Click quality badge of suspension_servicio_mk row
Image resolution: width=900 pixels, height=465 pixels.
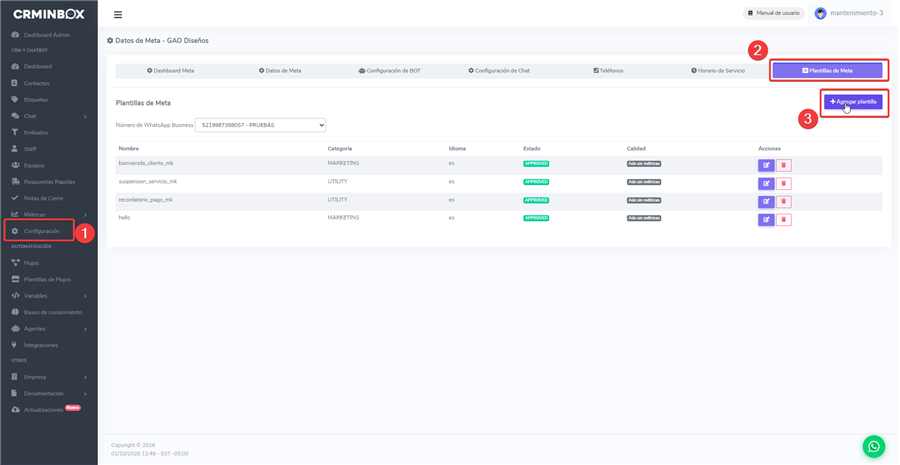tap(644, 182)
